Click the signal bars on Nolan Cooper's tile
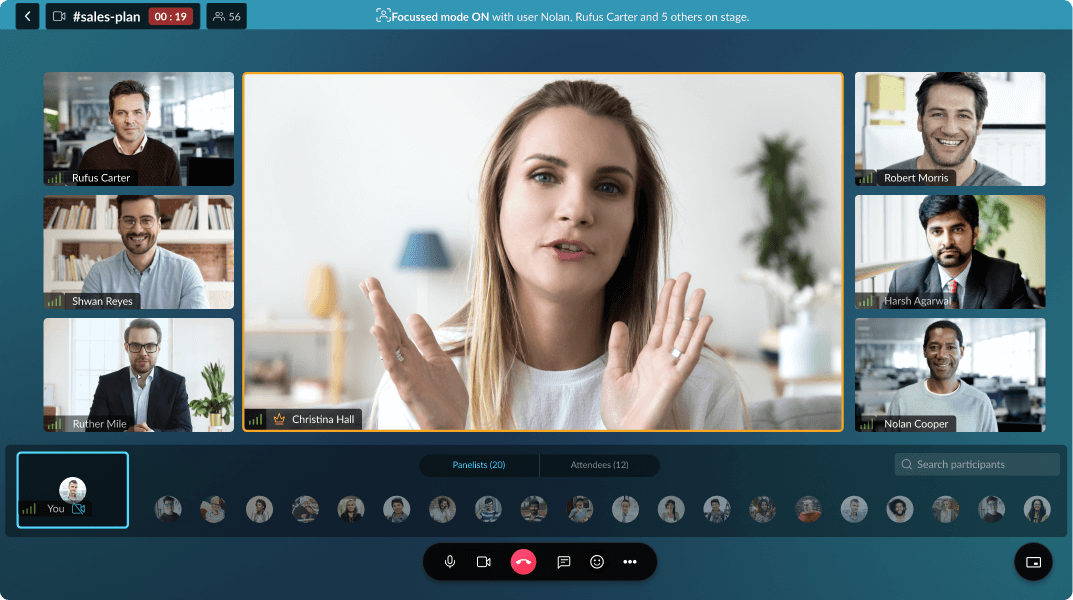1073x600 pixels. click(x=866, y=424)
